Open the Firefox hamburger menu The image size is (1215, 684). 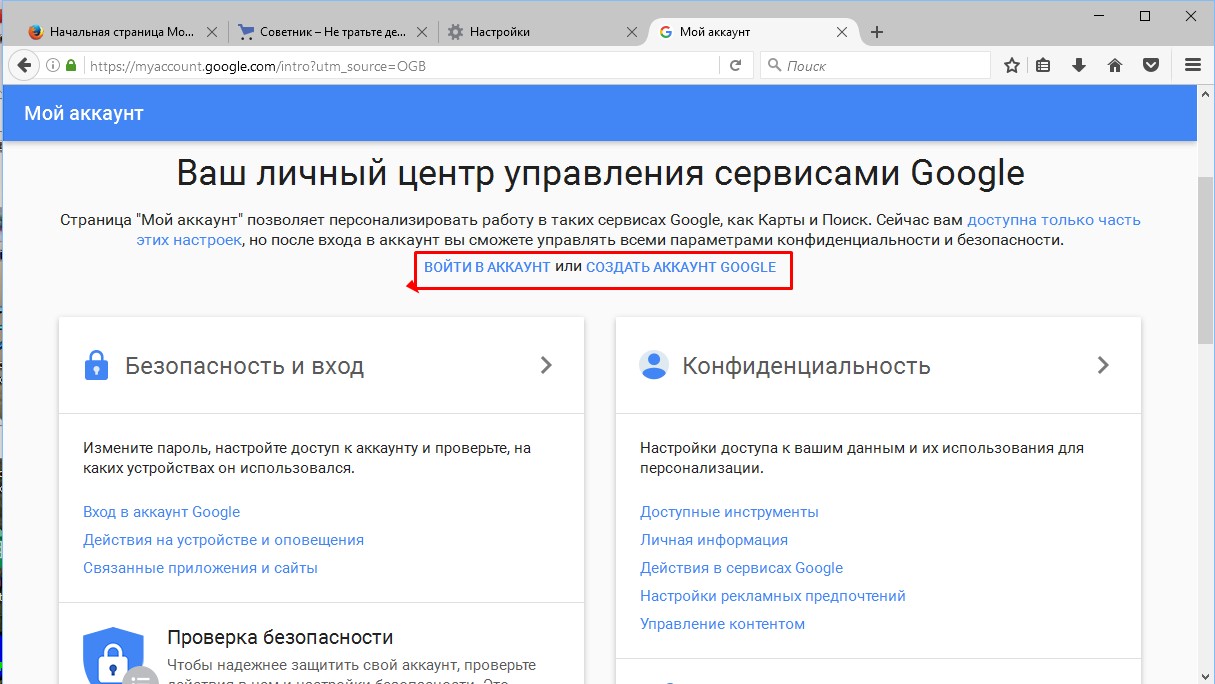pos(1192,65)
